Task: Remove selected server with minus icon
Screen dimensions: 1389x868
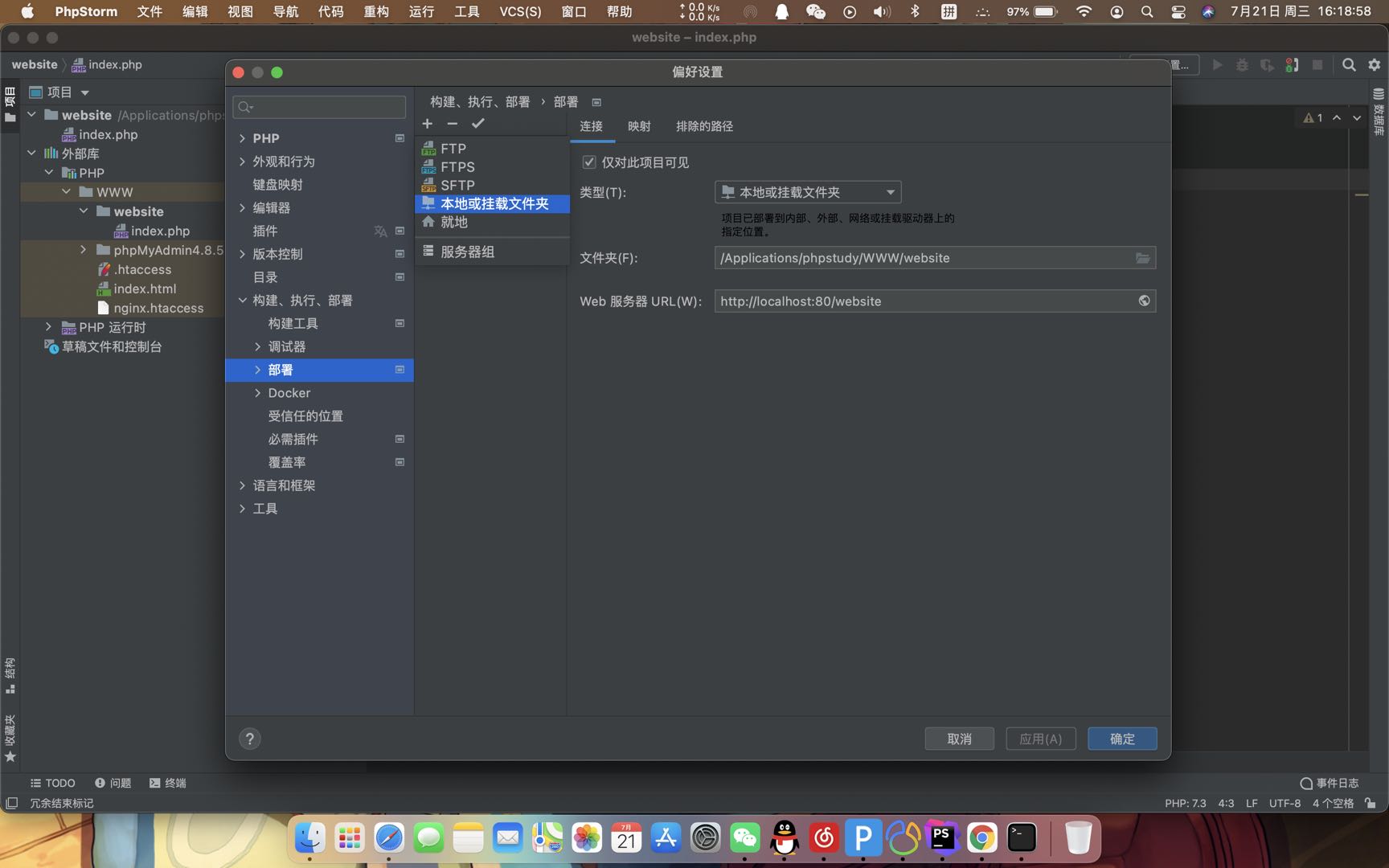Action: click(x=453, y=123)
